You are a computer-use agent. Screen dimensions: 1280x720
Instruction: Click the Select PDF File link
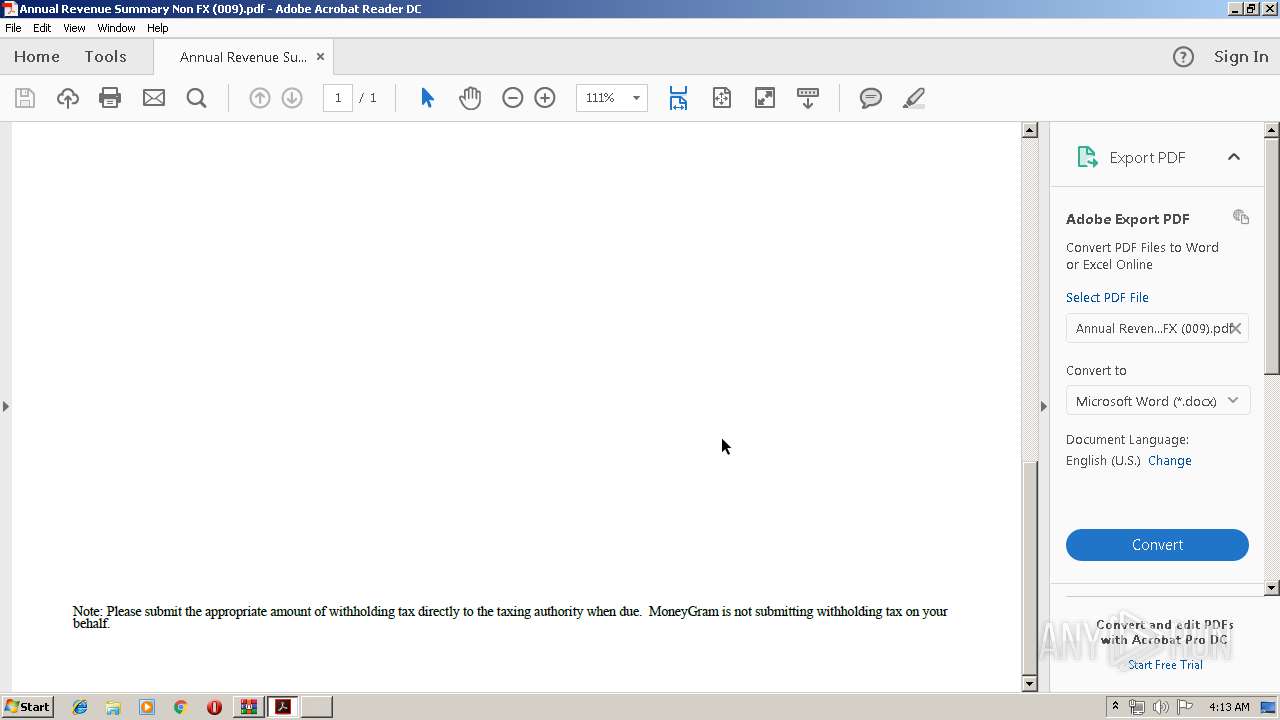click(x=1107, y=298)
